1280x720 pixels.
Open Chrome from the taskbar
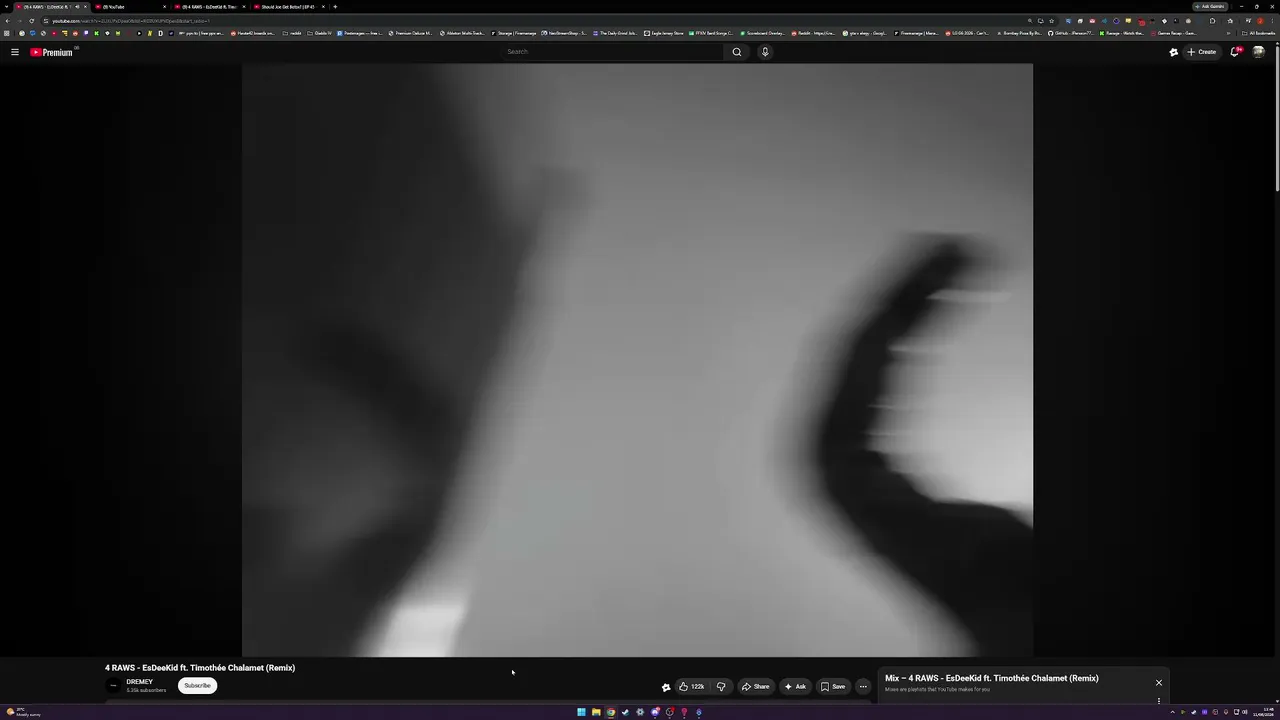[x=610, y=712]
